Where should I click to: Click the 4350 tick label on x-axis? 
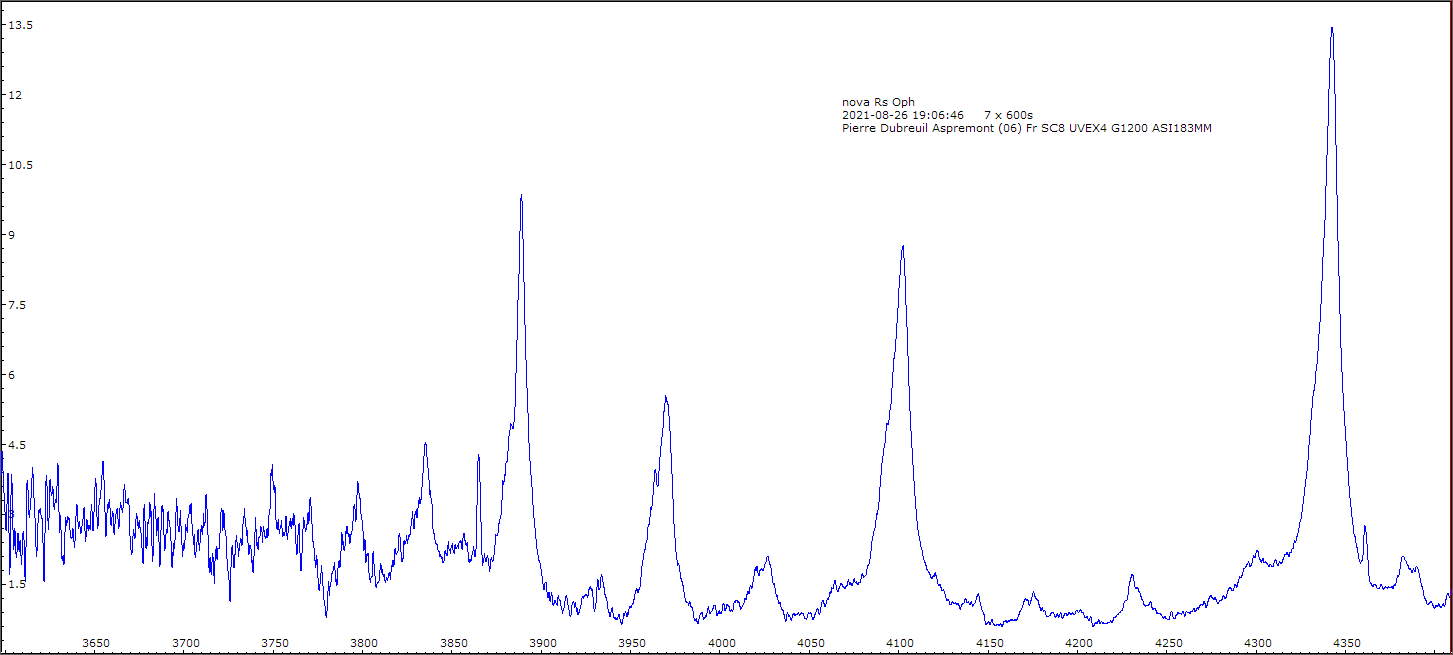pos(1347,642)
